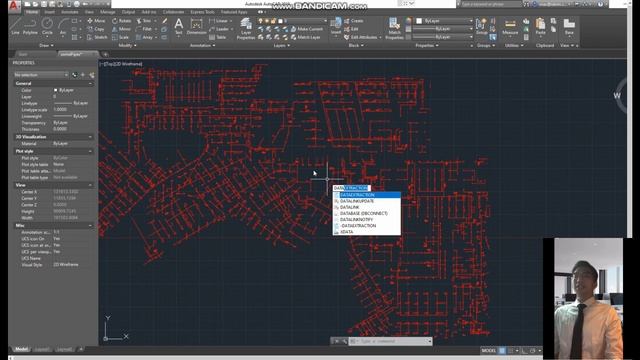The height and width of the screenshot is (360, 640).
Task: Click the Table tool
Action: click(x=218, y=37)
